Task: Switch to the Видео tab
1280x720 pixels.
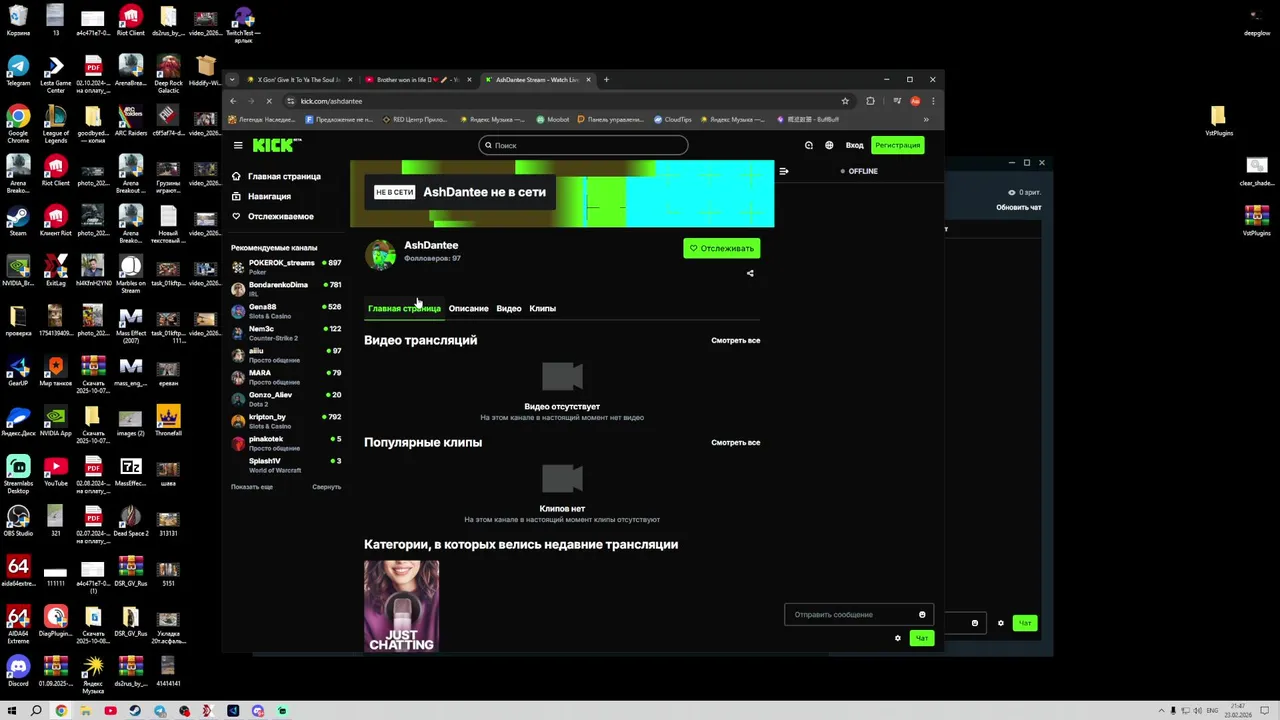Action: [x=509, y=308]
